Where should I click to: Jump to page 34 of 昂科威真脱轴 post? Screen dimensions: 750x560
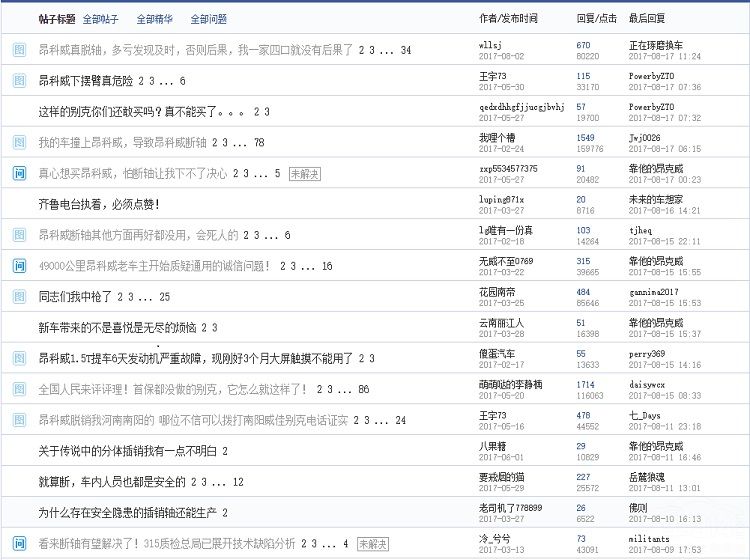[405, 50]
